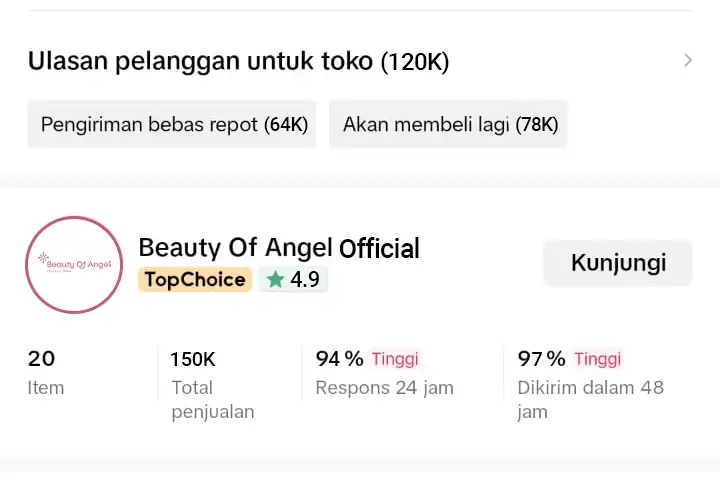This screenshot has height=479, width=720.
Task: Click the 'Tinggi' tag beside 97%
Action: pyautogui.click(x=597, y=359)
